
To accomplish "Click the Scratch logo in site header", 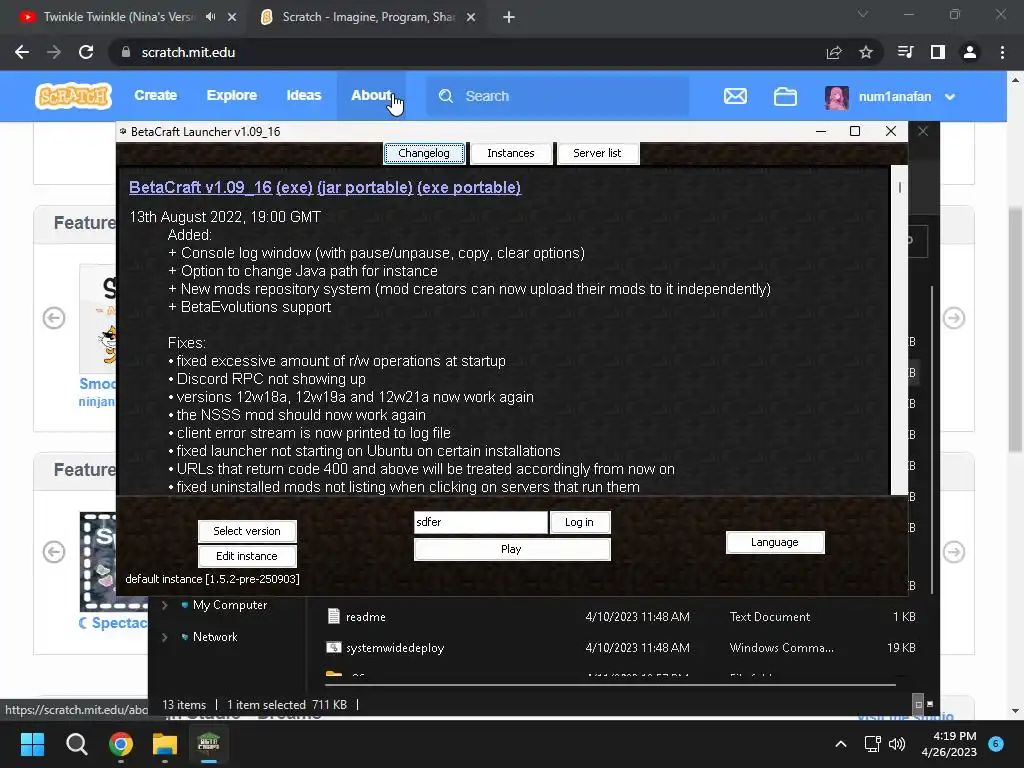I will 73,96.
